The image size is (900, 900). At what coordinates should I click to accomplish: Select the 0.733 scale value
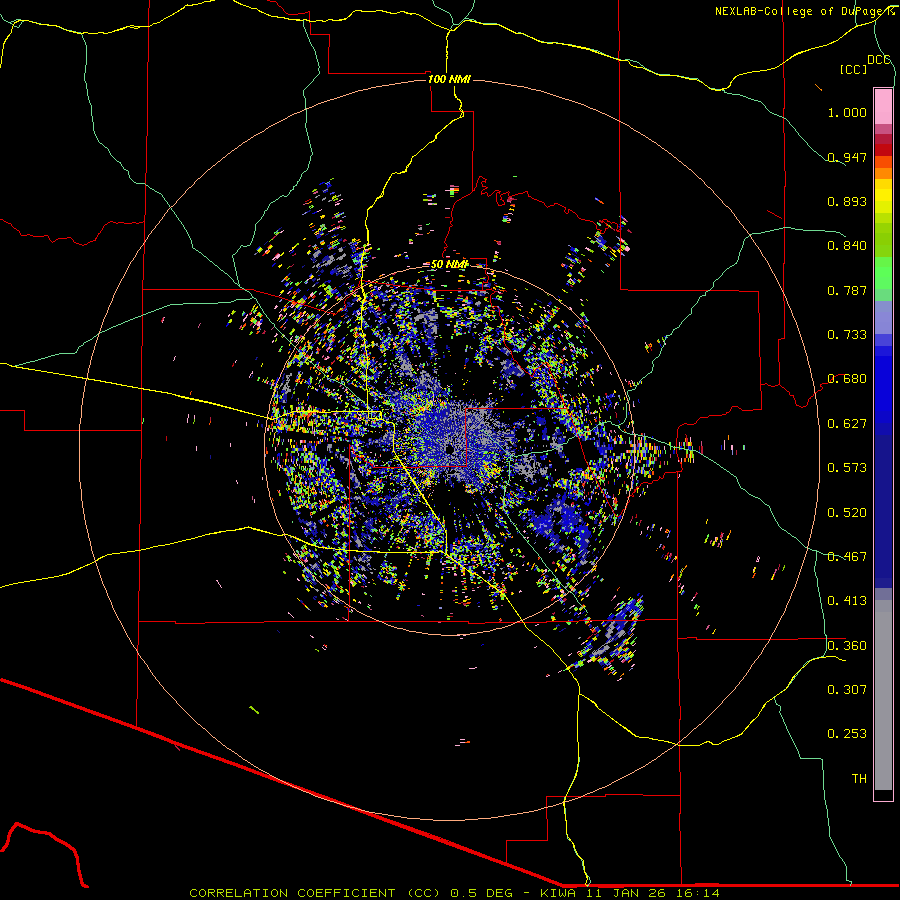coord(847,335)
